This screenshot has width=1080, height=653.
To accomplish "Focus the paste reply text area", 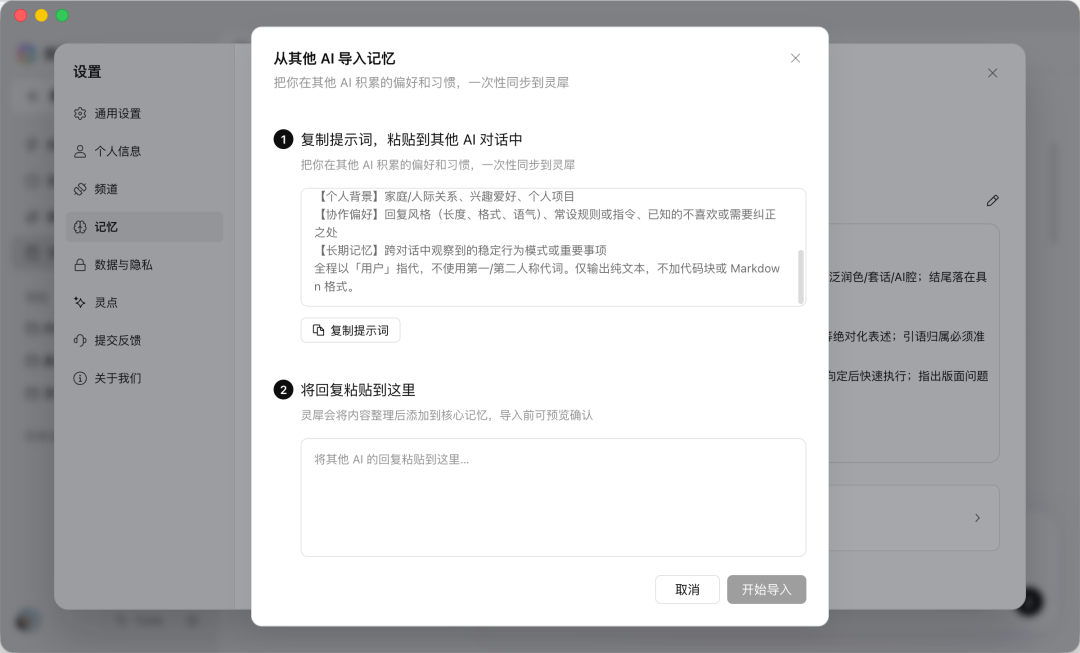I will pyautogui.click(x=553, y=497).
